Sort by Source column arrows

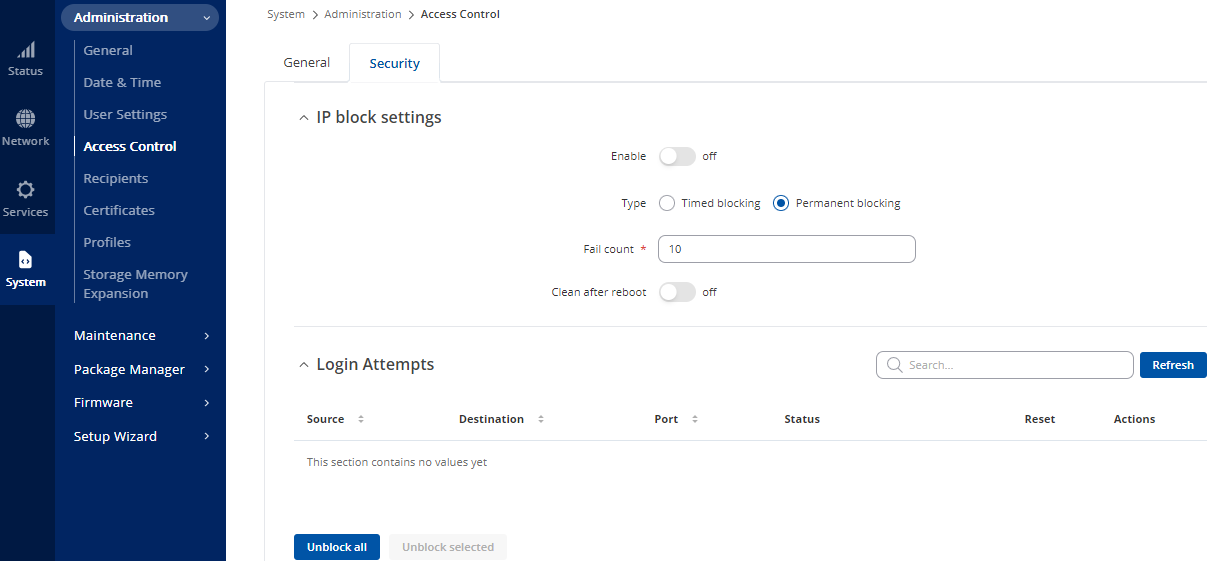[361, 419]
